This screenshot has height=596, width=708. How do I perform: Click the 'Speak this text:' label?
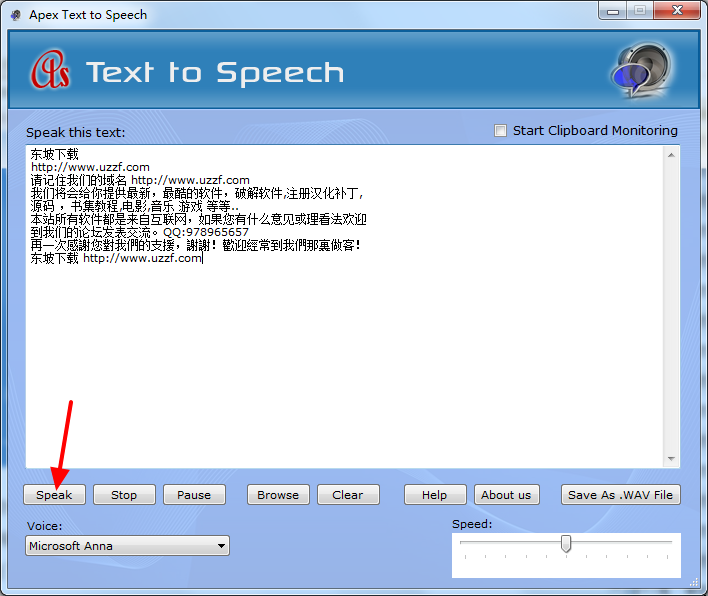pyautogui.click(x=75, y=132)
